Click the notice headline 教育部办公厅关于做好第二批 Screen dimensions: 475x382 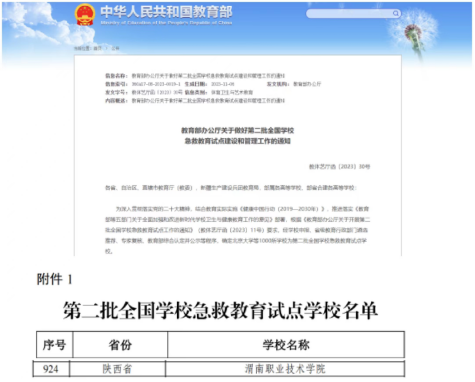(x=237, y=130)
